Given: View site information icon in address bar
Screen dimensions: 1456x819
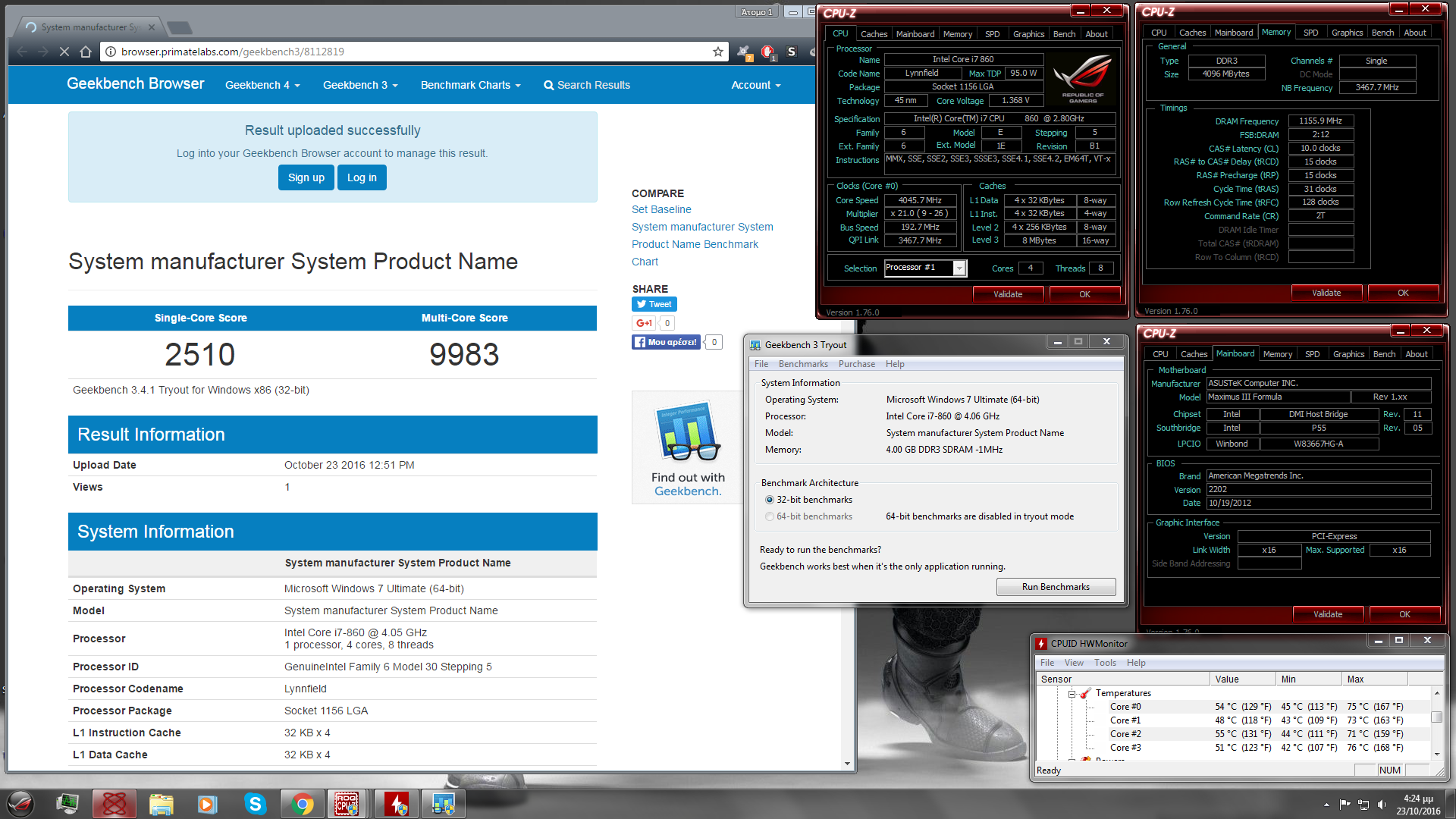Looking at the screenshot, I should 111,52.
